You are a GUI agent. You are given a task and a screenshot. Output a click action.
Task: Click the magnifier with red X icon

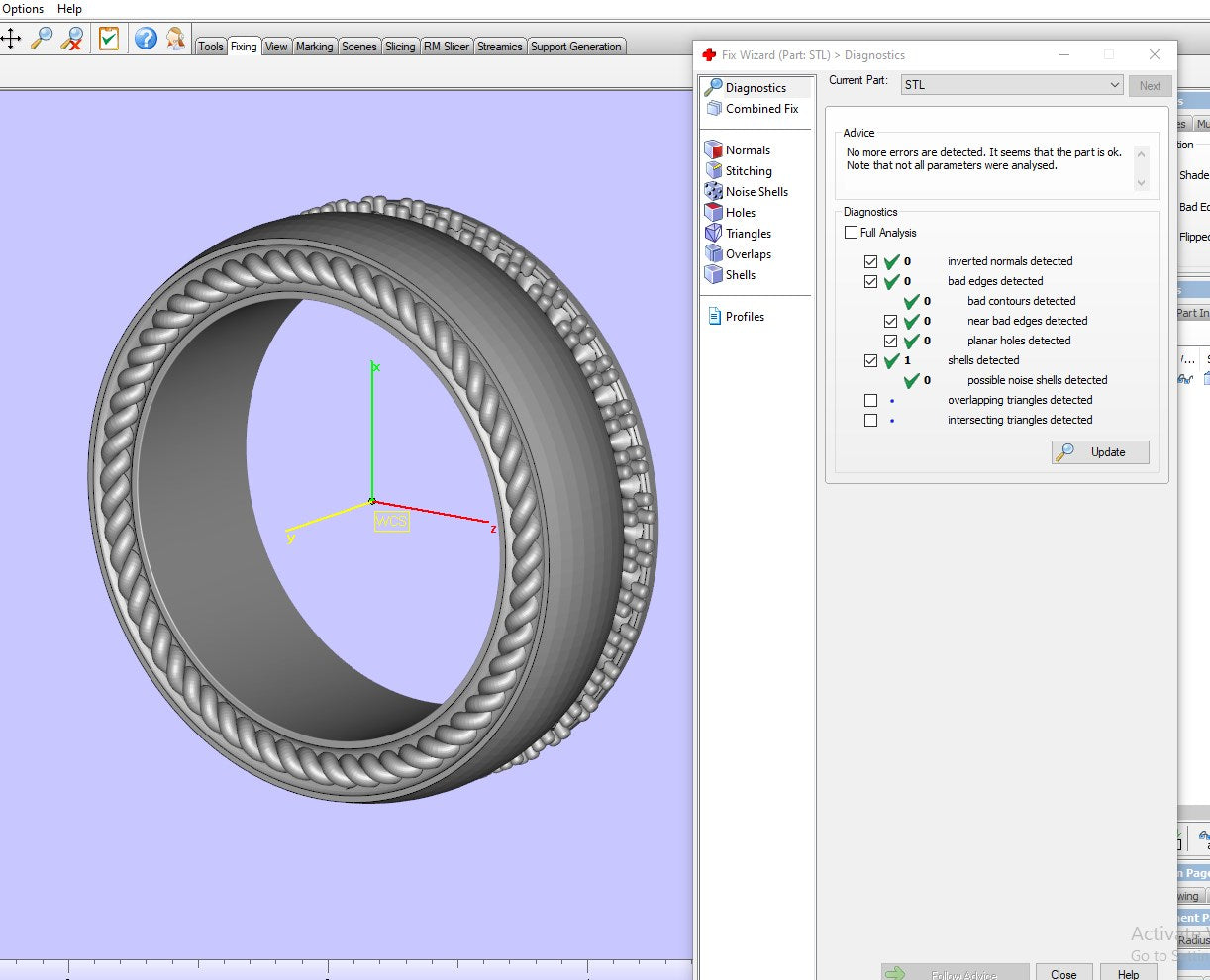(72, 39)
